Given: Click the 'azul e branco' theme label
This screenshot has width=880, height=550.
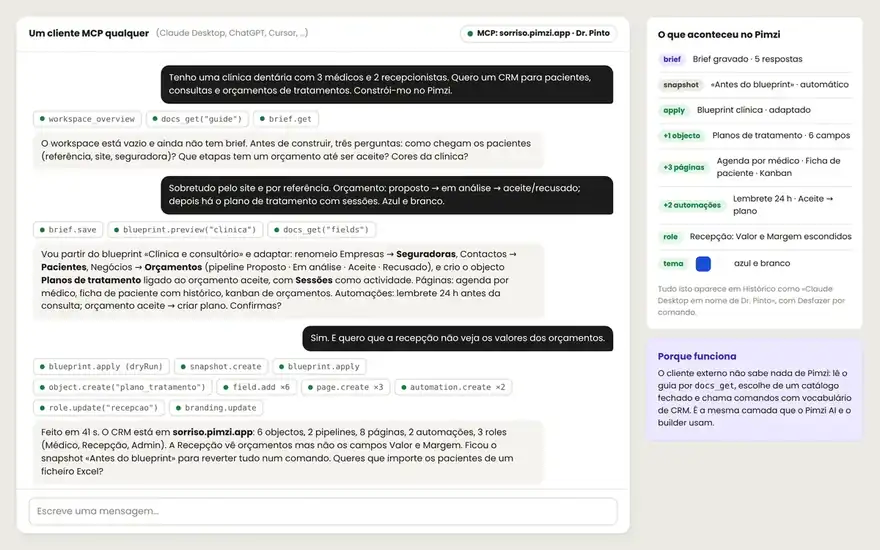Looking at the screenshot, I should (762, 263).
